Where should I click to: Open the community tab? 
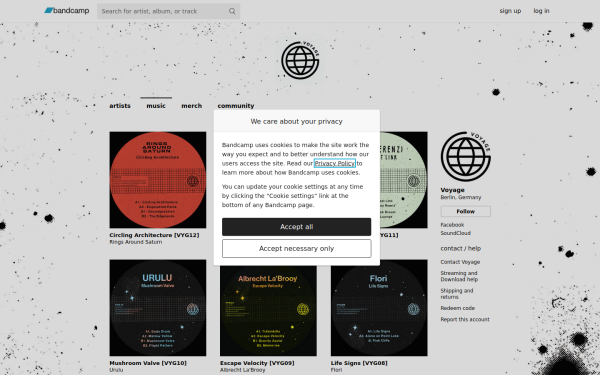pos(236,106)
